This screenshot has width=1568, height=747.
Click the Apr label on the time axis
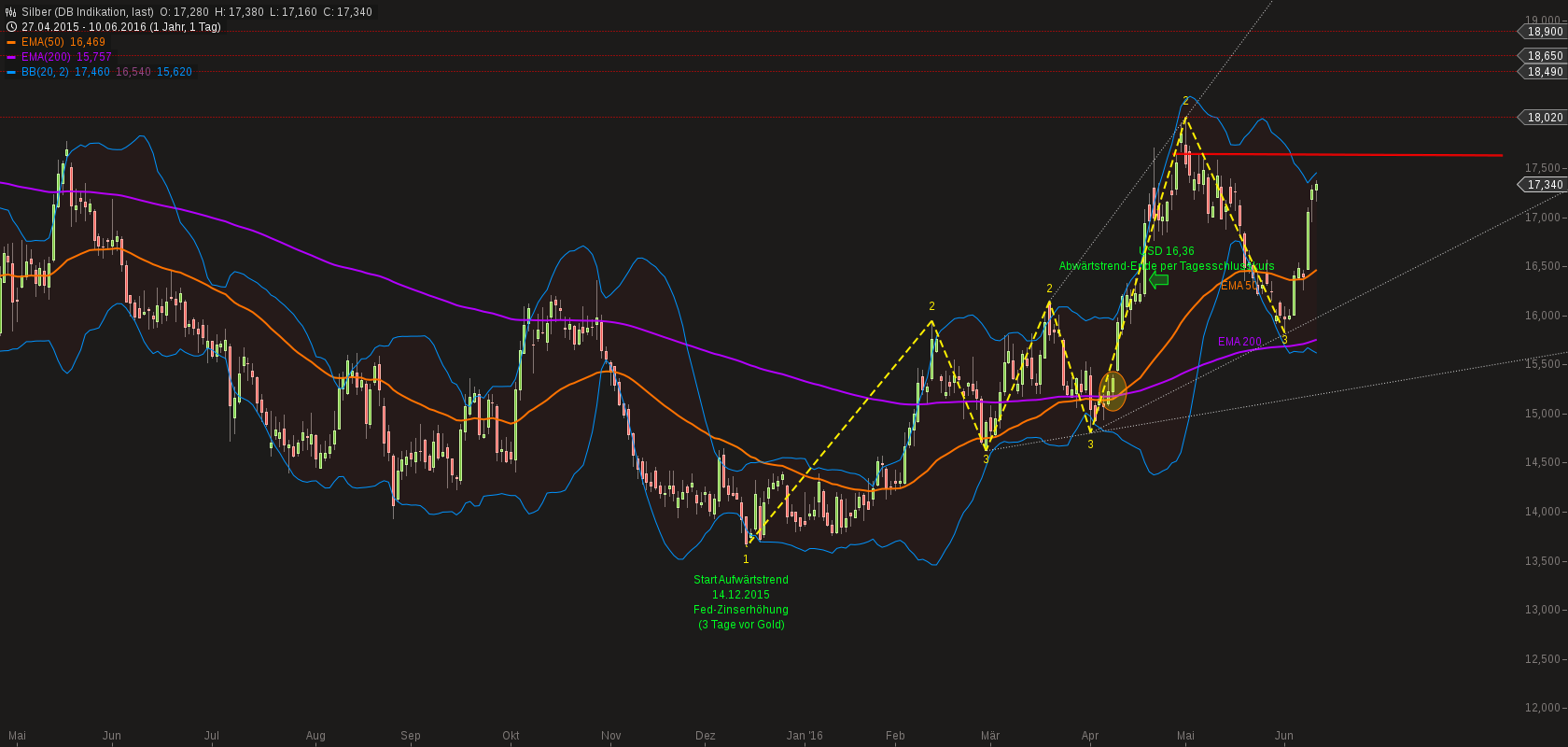tap(1090, 736)
